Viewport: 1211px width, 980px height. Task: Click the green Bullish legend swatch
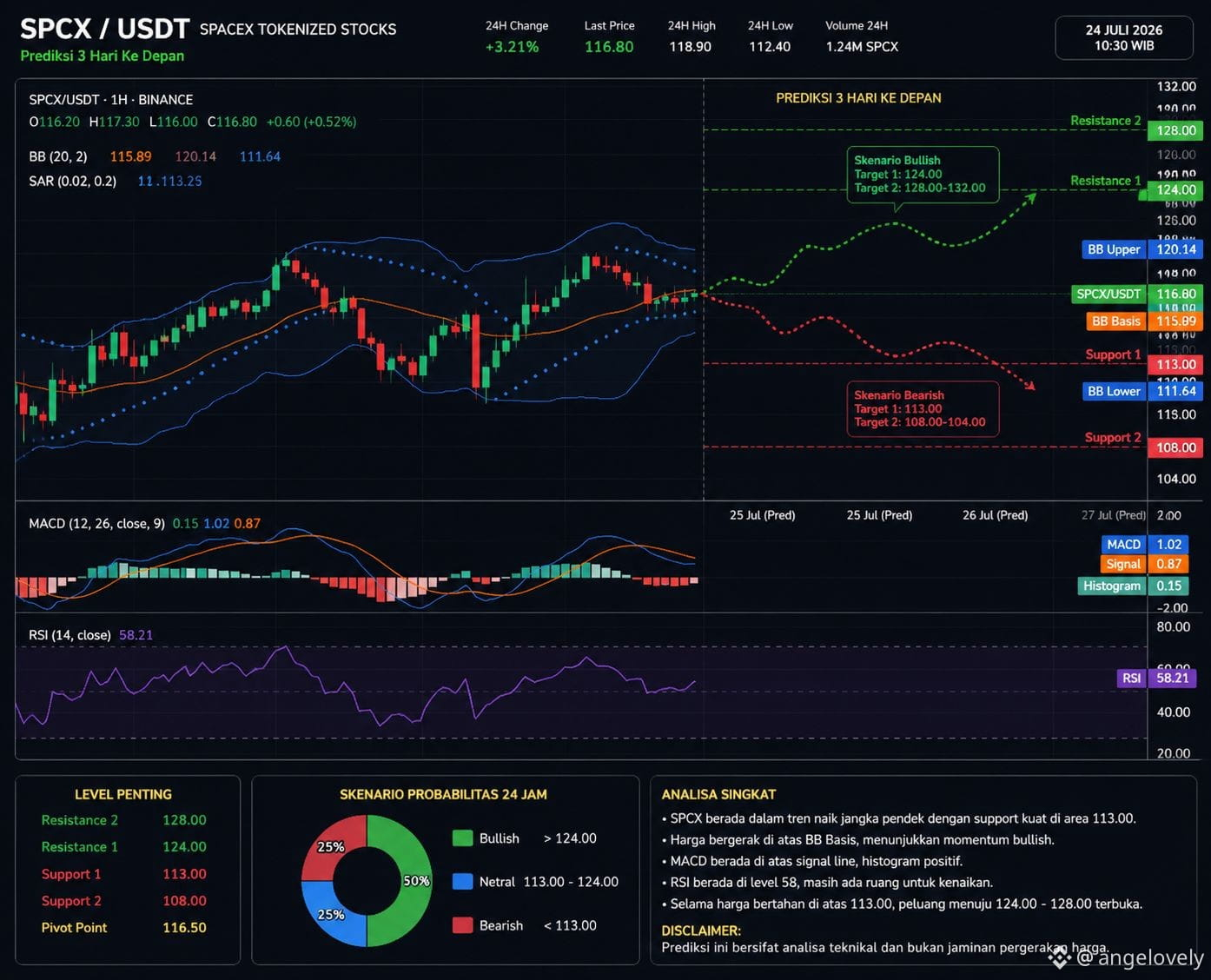463,838
